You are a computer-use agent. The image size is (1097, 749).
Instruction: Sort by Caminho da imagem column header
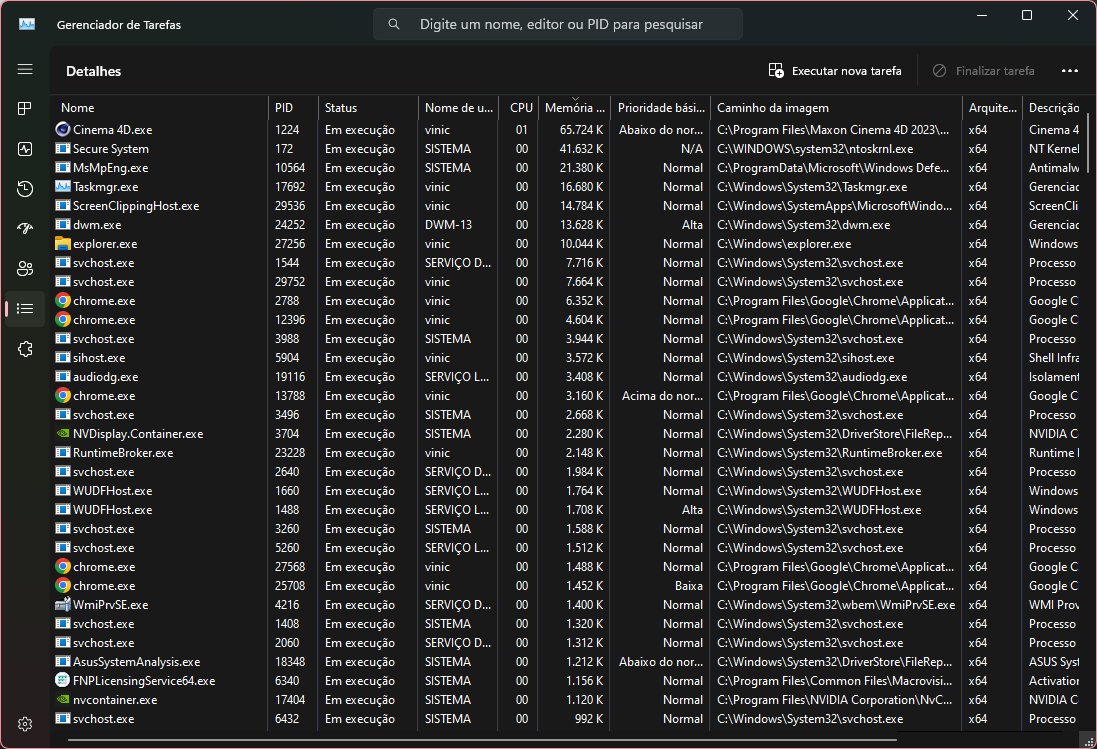pyautogui.click(x=837, y=108)
